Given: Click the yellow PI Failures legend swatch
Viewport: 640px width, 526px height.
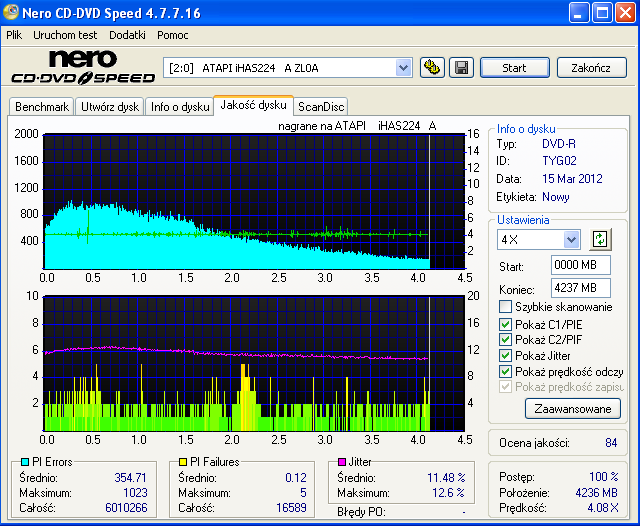Looking at the screenshot, I should click(183, 462).
